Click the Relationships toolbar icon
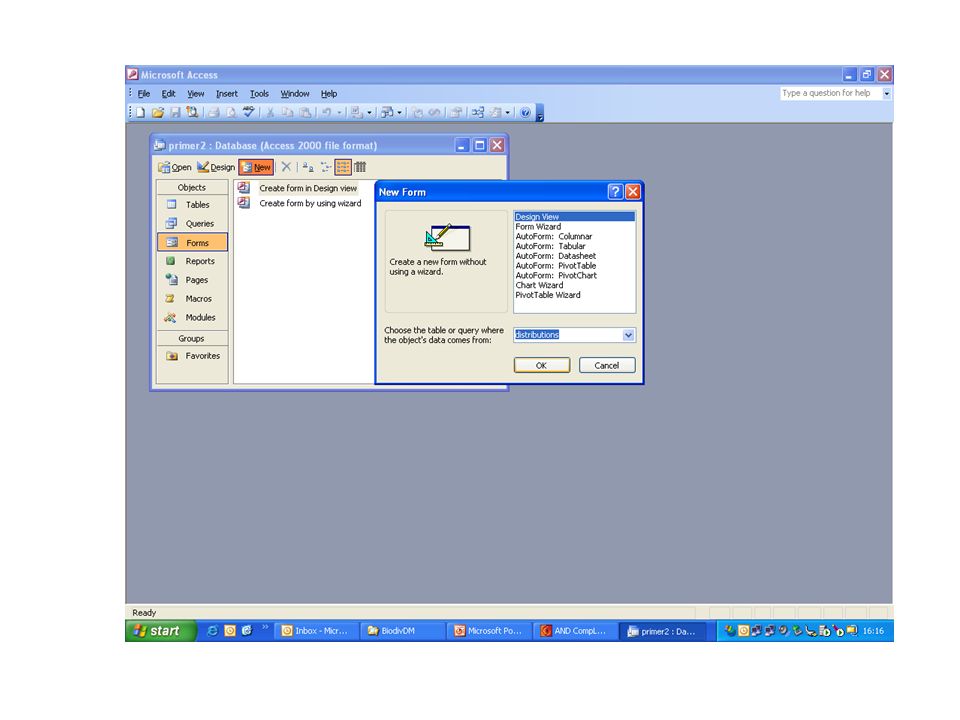Viewport: 960px width, 720px height. 478,112
